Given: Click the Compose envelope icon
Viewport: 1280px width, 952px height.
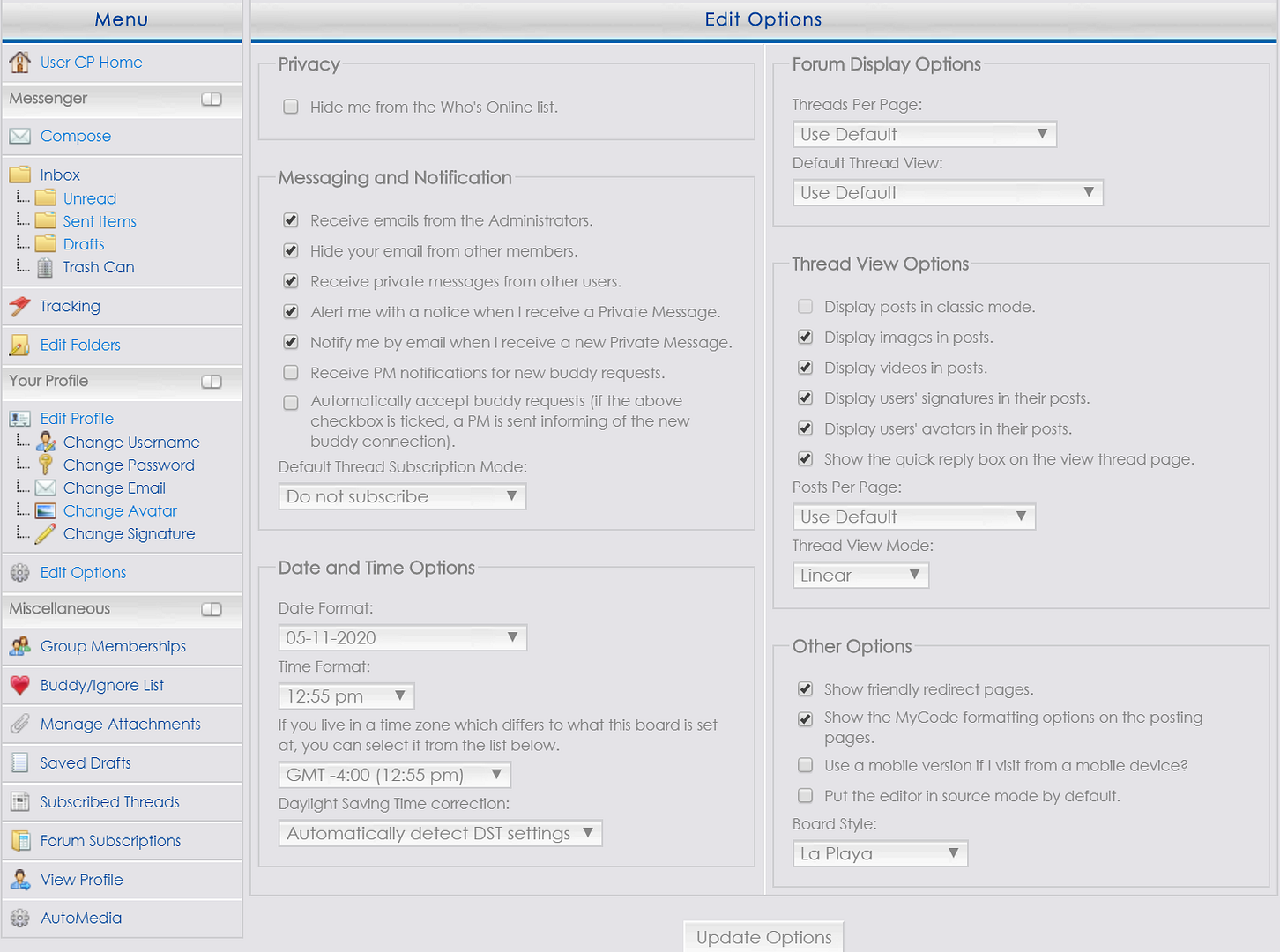Looking at the screenshot, I should click(x=19, y=136).
